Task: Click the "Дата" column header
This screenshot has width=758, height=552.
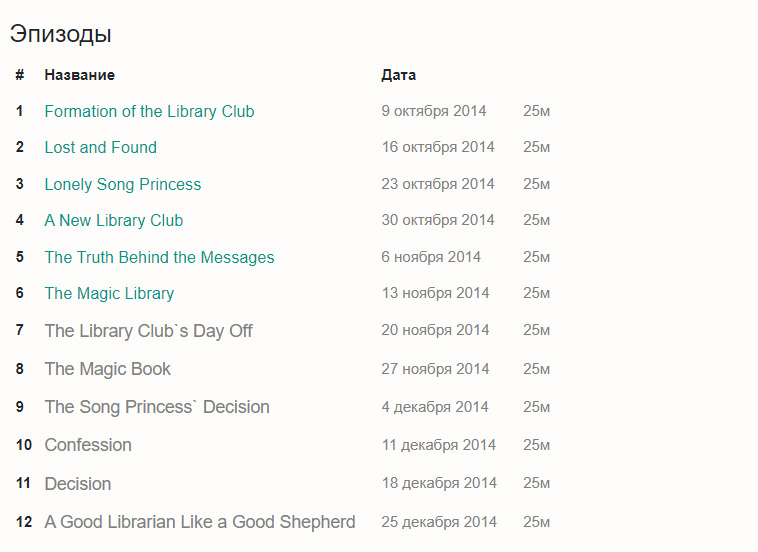Action: tap(398, 75)
